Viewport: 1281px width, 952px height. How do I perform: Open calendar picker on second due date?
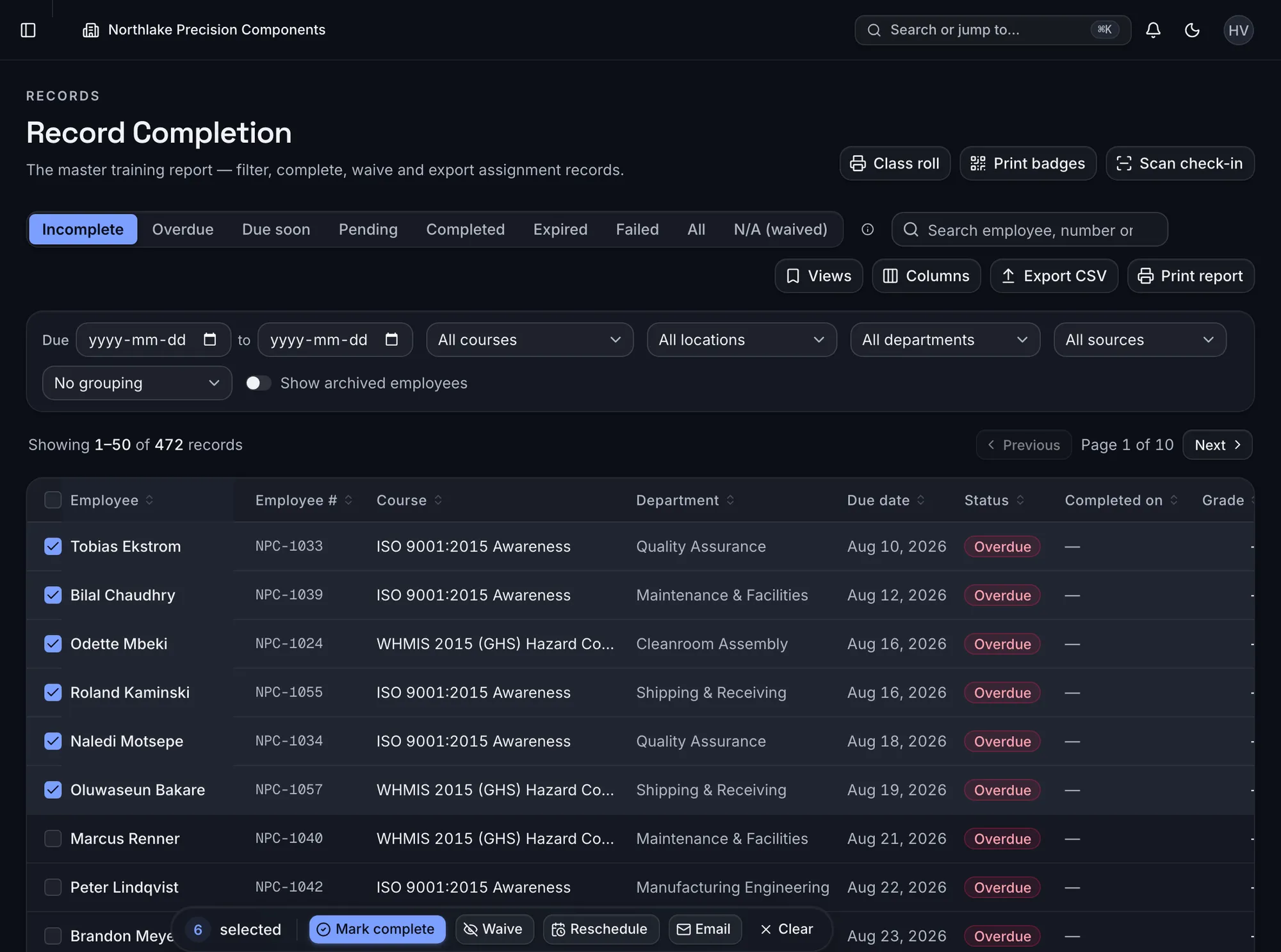pos(391,340)
